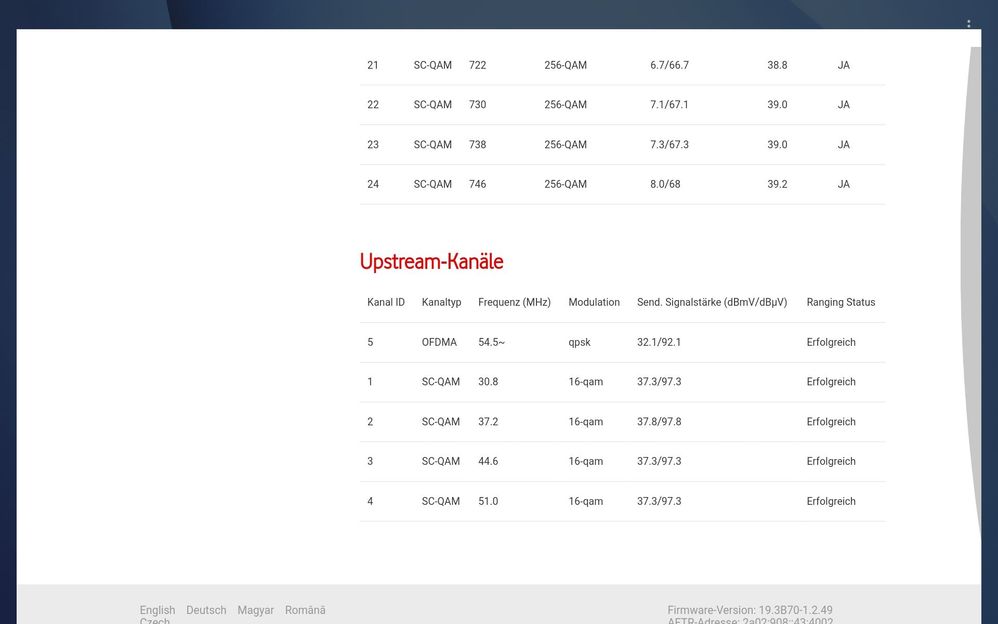
Task: Click the Firmware-Version text
Action: point(750,609)
